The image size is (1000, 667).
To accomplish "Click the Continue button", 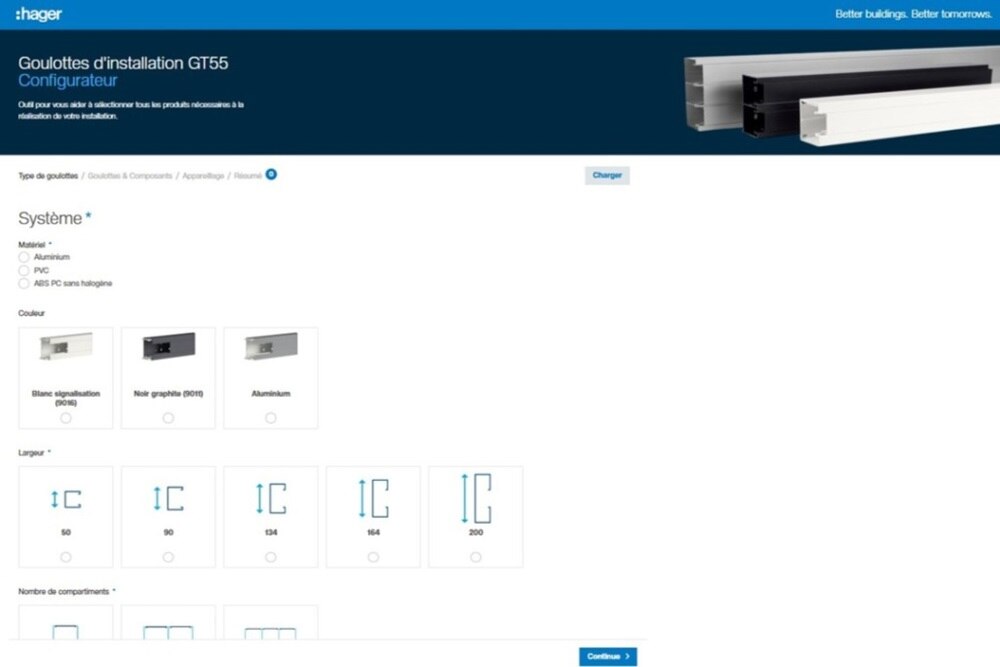I will click(608, 656).
